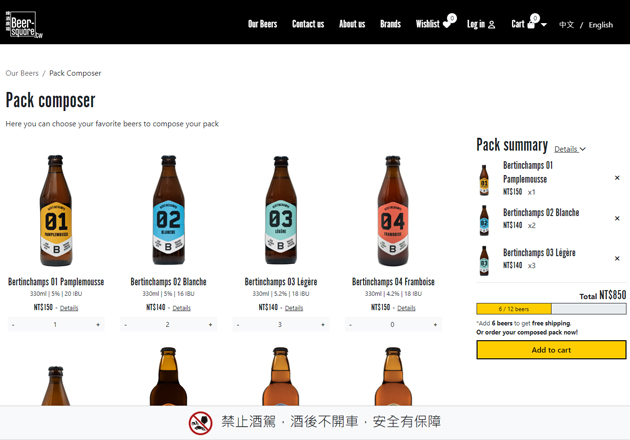630x440 pixels.
Task: Open the 02 Blanche bottle image
Action: [168, 211]
